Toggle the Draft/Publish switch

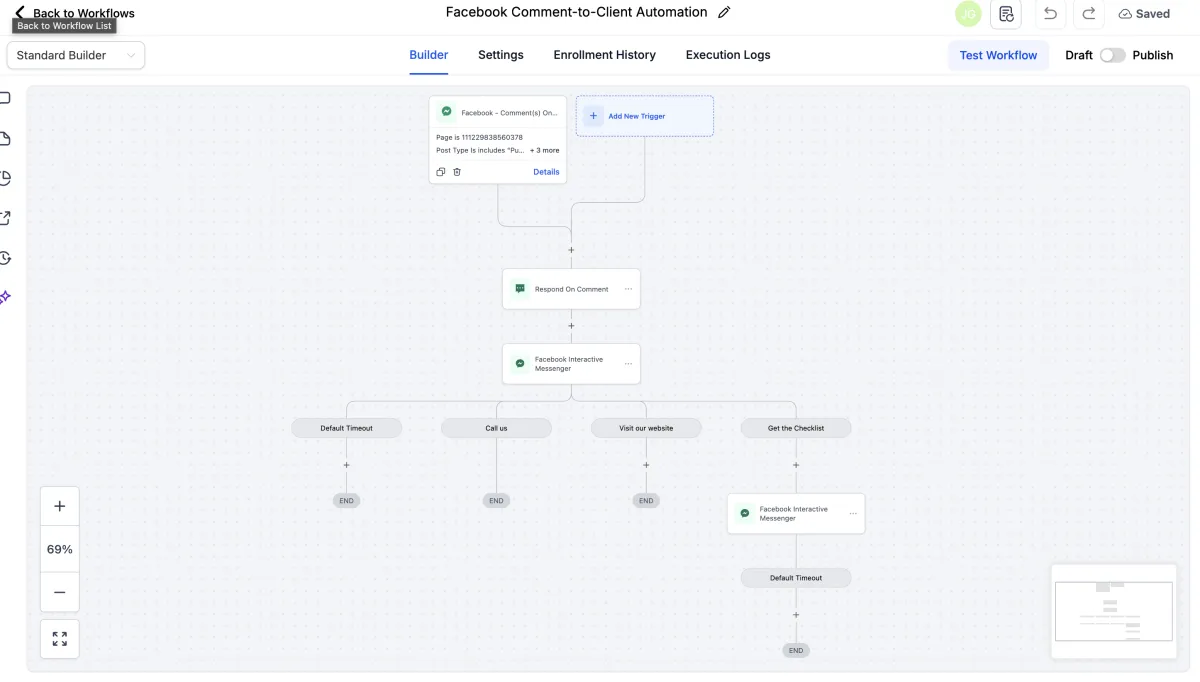pos(1112,55)
